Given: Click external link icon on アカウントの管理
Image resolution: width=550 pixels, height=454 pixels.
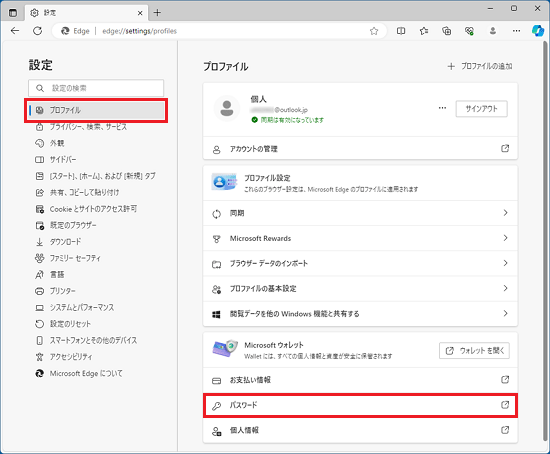Looking at the screenshot, I should point(505,148).
